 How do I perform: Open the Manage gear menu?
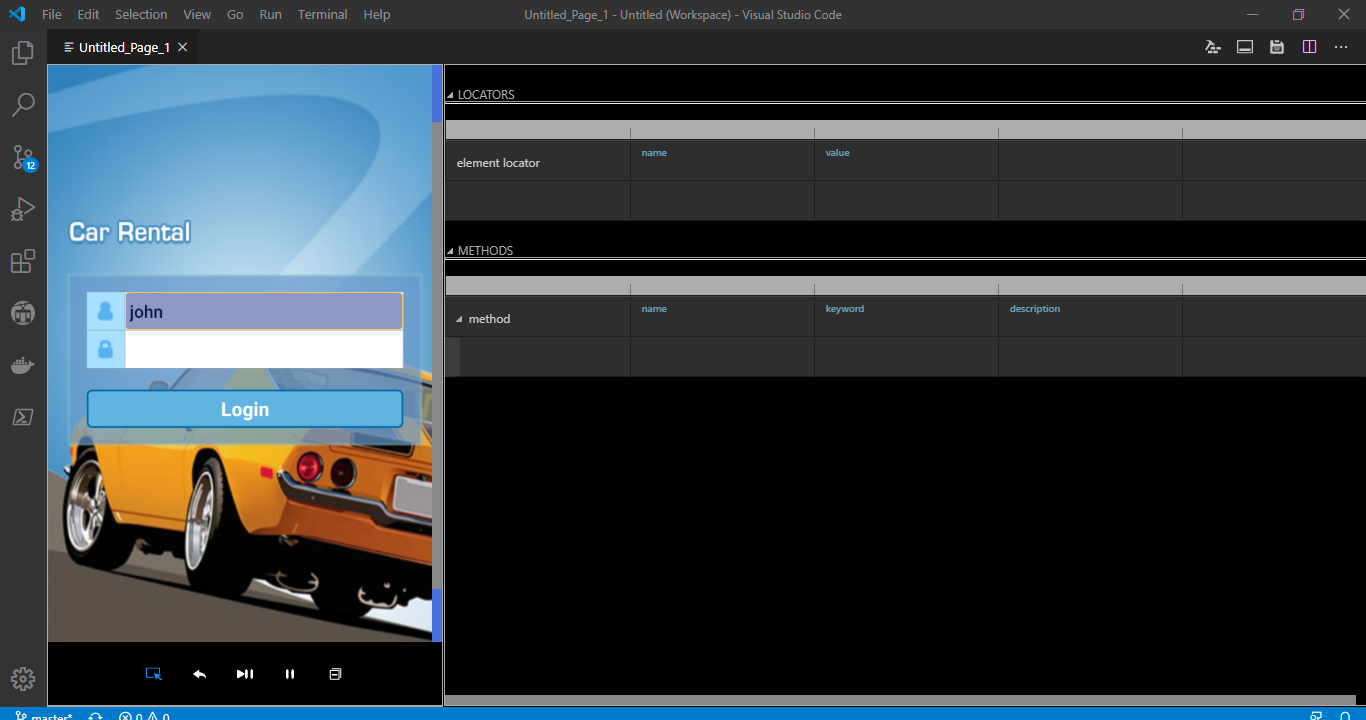[x=23, y=679]
